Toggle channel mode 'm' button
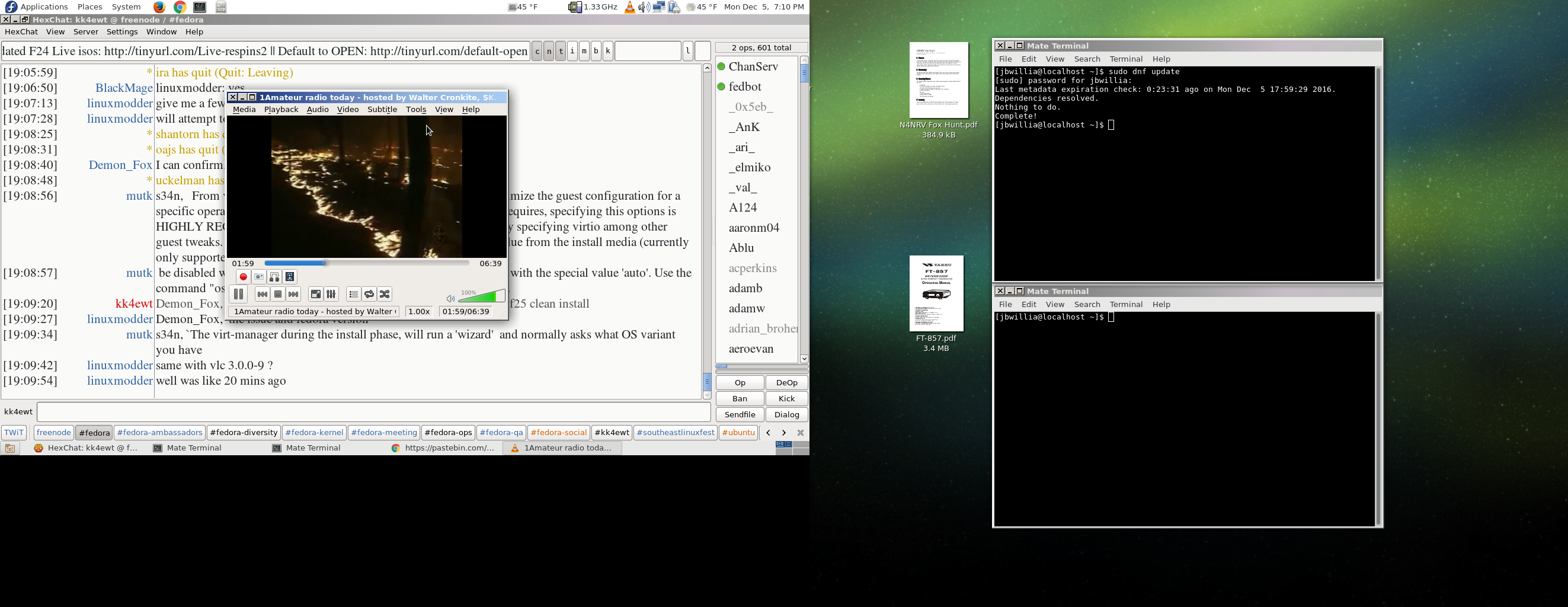This screenshot has width=1568, height=607. pos(584,52)
